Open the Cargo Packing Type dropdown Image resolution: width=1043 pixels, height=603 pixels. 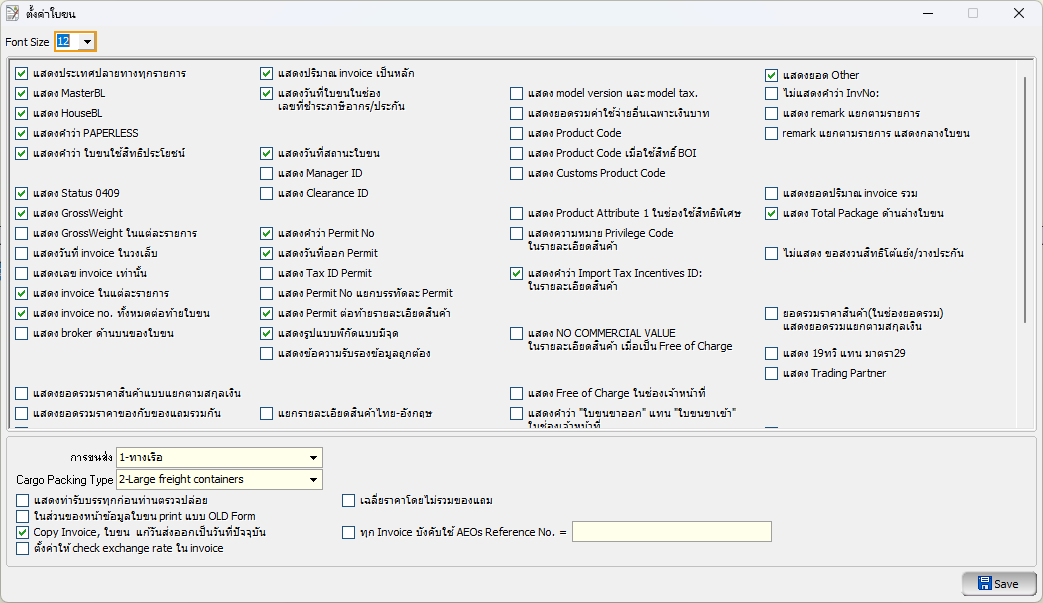[313, 480]
